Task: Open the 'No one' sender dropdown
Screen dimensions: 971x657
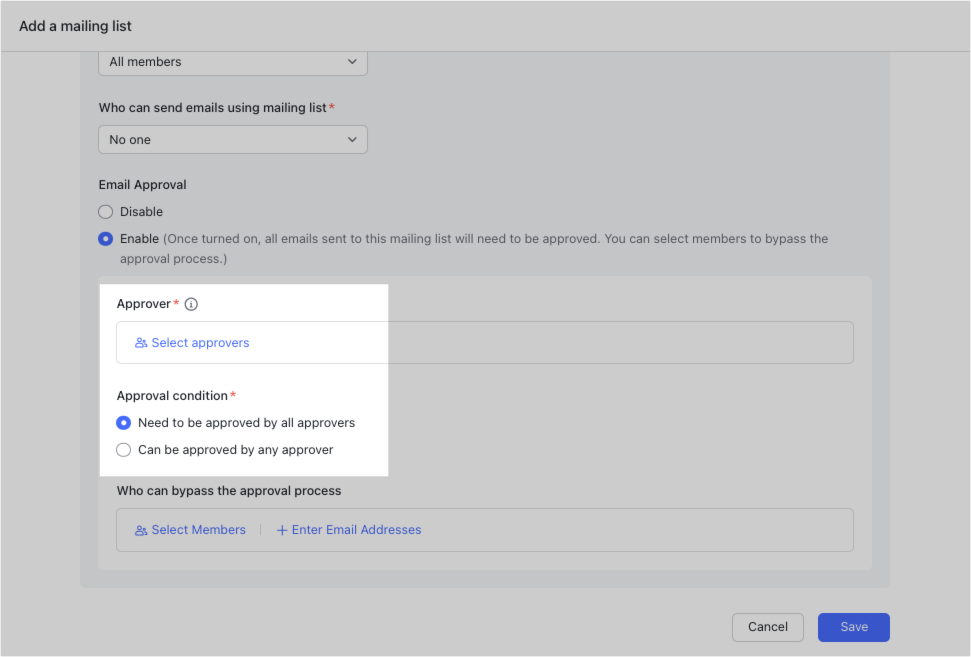Action: (x=232, y=139)
